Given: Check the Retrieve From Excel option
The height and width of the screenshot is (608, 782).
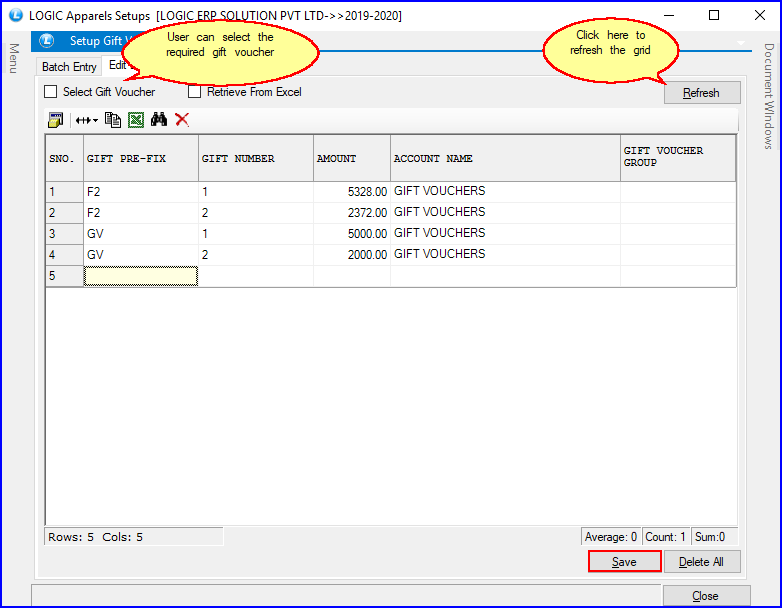Looking at the screenshot, I should point(195,92).
